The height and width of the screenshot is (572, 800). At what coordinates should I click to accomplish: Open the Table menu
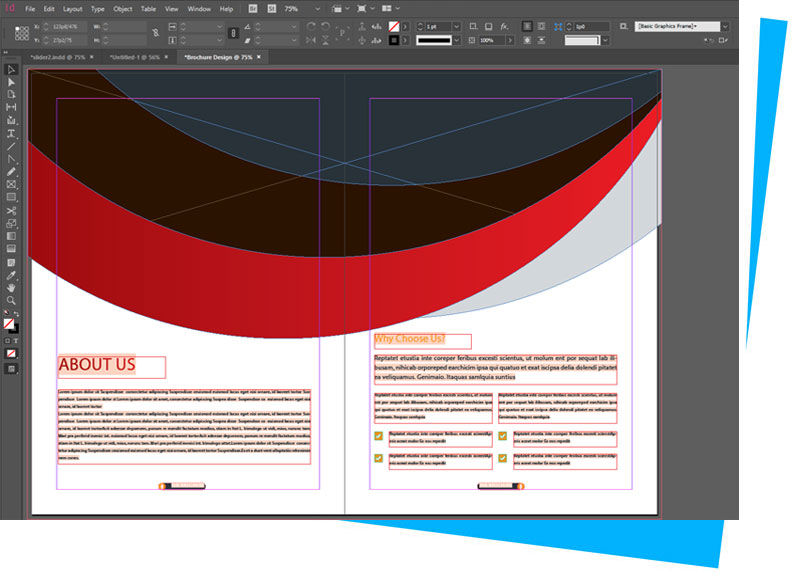pyautogui.click(x=148, y=9)
